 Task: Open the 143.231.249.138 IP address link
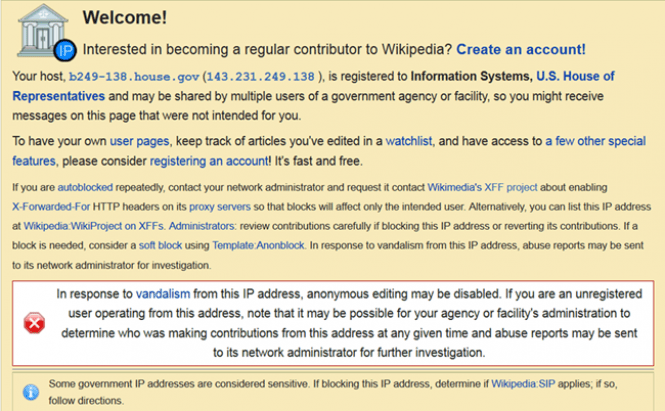[x=260, y=77]
